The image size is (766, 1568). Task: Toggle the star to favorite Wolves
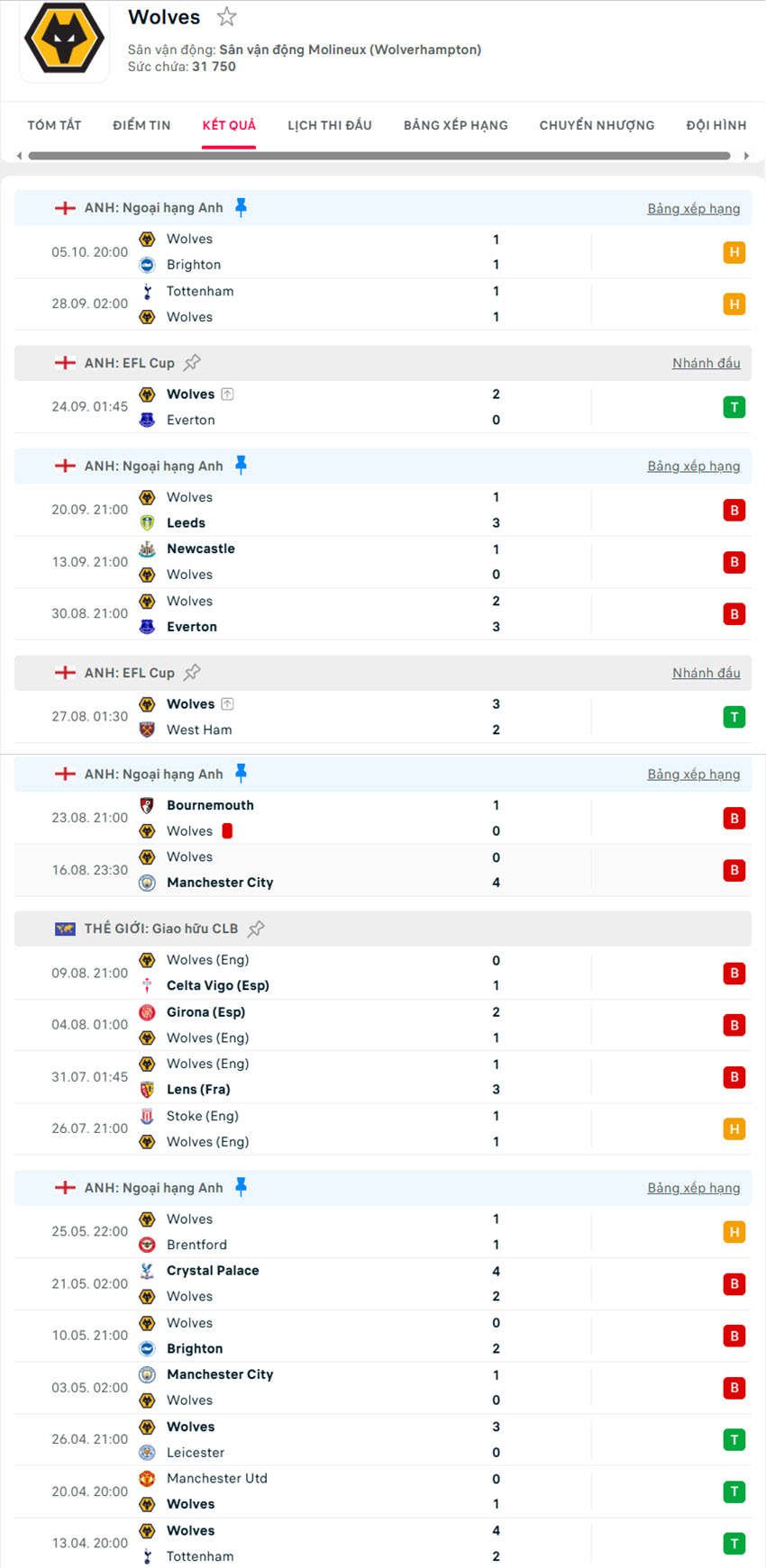coord(226,16)
